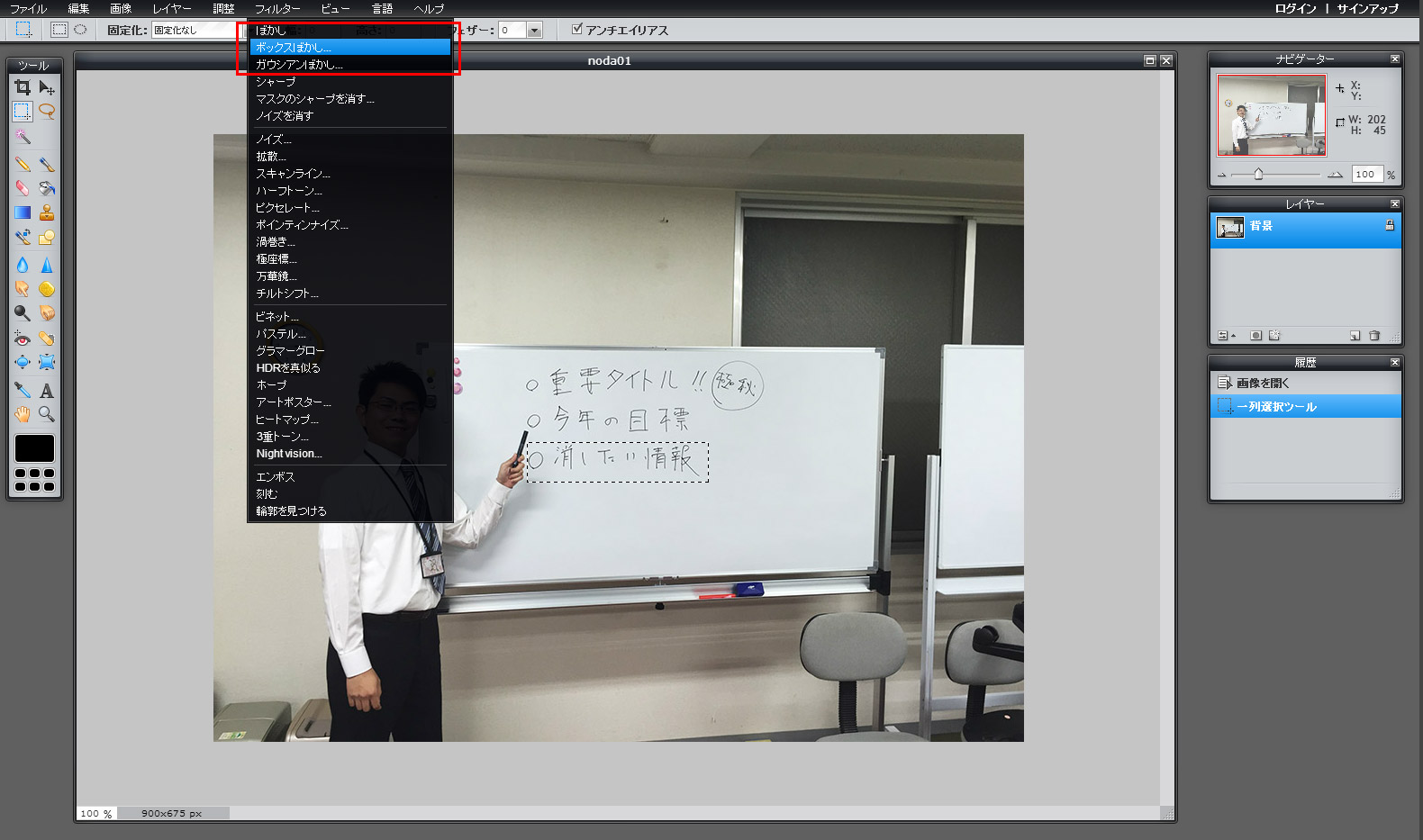Open the 編集 menu
The height and width of the screenshot is (840, 1423).
pyautogui.click(x=79, y=9)
